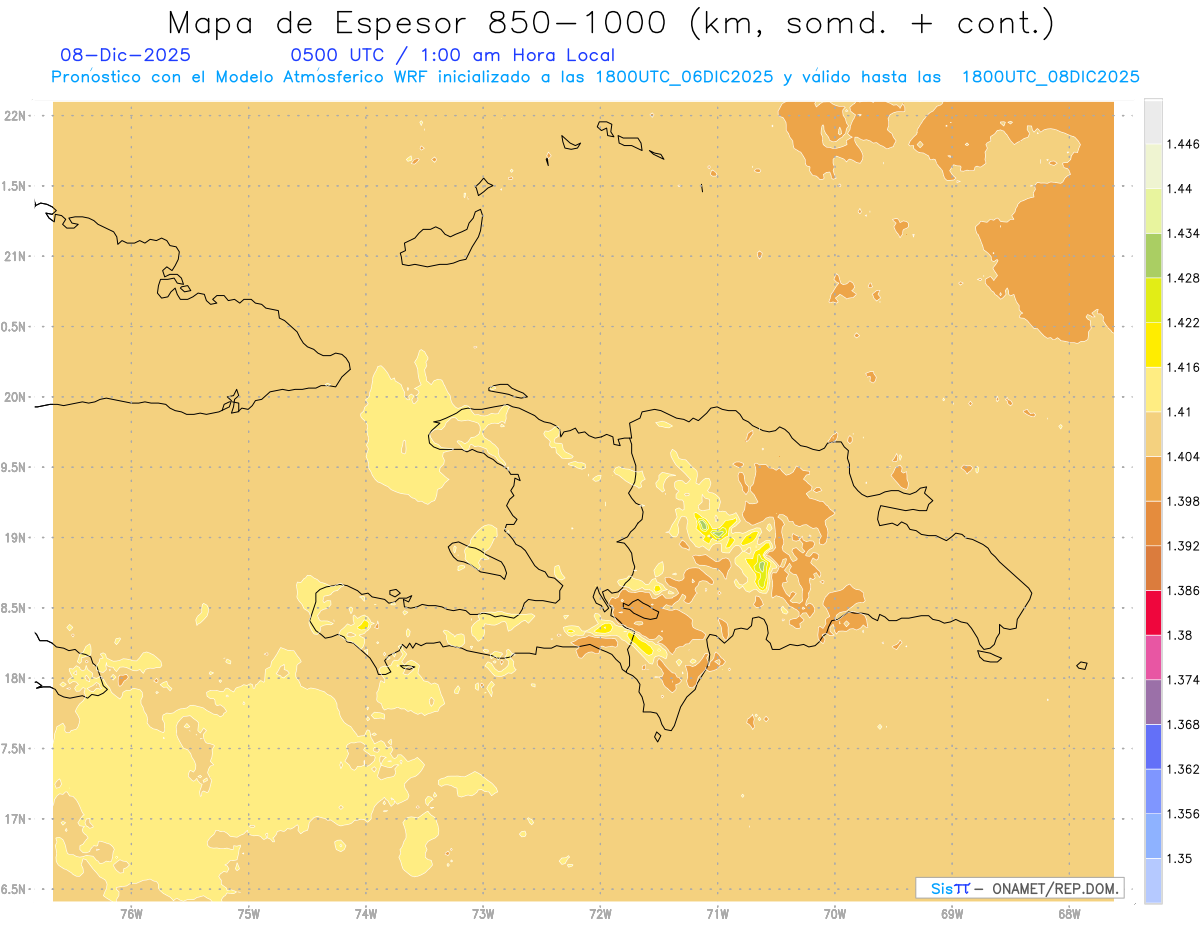This screenshot has height=927, width=1200.
Task: Click the 73W longitude label
Action: coord(483,913)
